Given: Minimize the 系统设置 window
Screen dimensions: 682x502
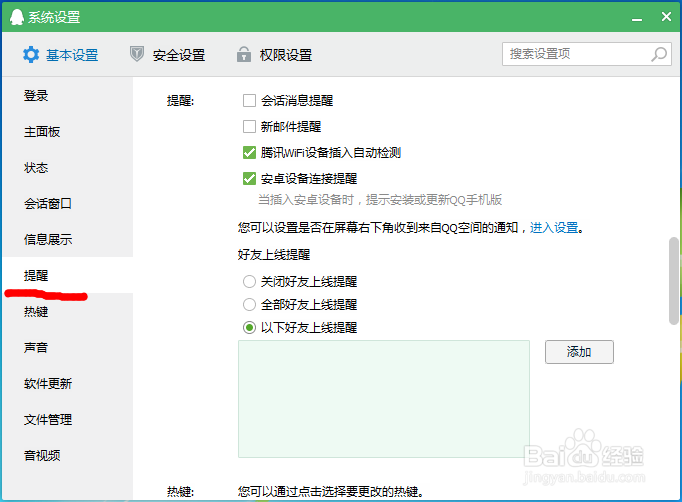Looking at the screenshot, I should (x=637, y=18).
